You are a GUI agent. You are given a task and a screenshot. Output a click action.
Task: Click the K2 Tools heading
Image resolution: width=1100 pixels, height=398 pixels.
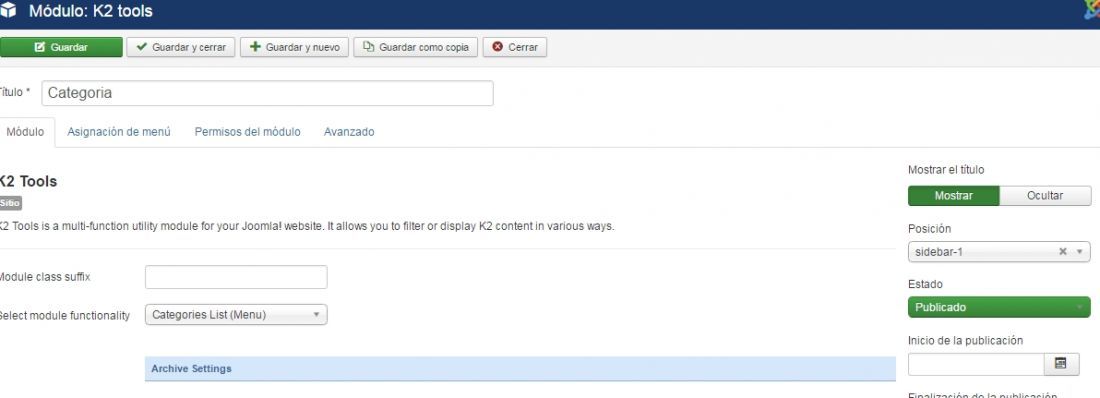click(x=28, y=181)
